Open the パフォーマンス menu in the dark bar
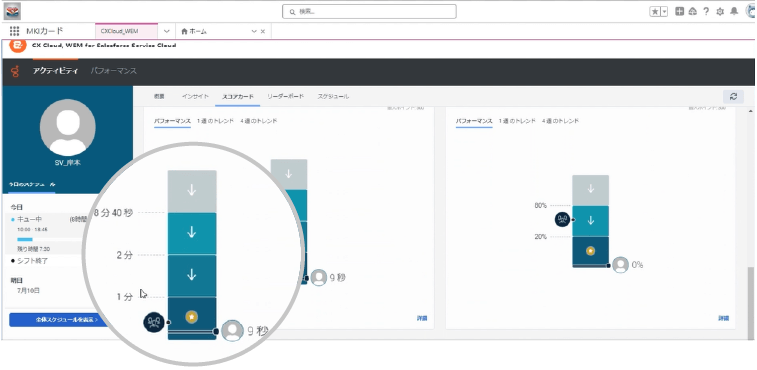757x370 pixels. coord(113,71)
